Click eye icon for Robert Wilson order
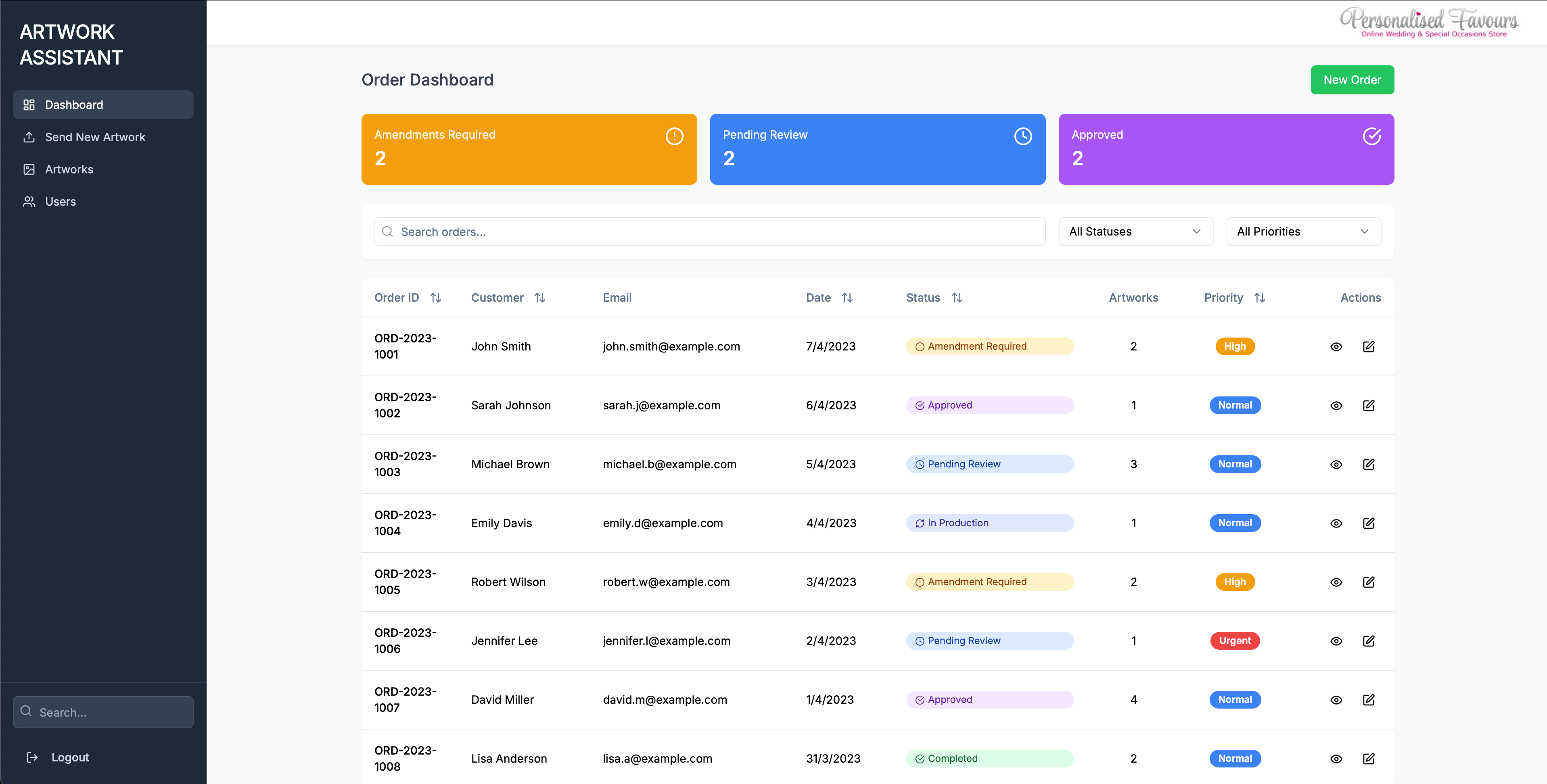The height and width of the screenshot is (784, 1547). pos(1336,582)
